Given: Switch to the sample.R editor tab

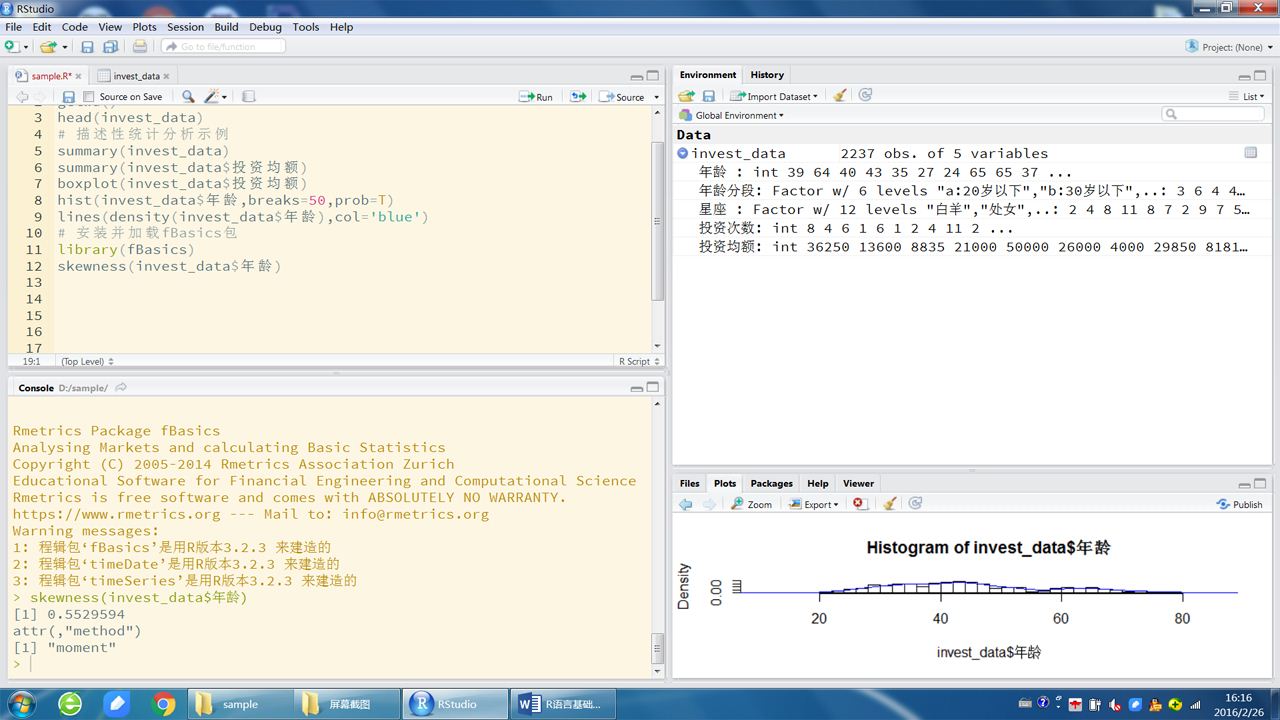Looking at the screenshot, I should coord(51,76).
